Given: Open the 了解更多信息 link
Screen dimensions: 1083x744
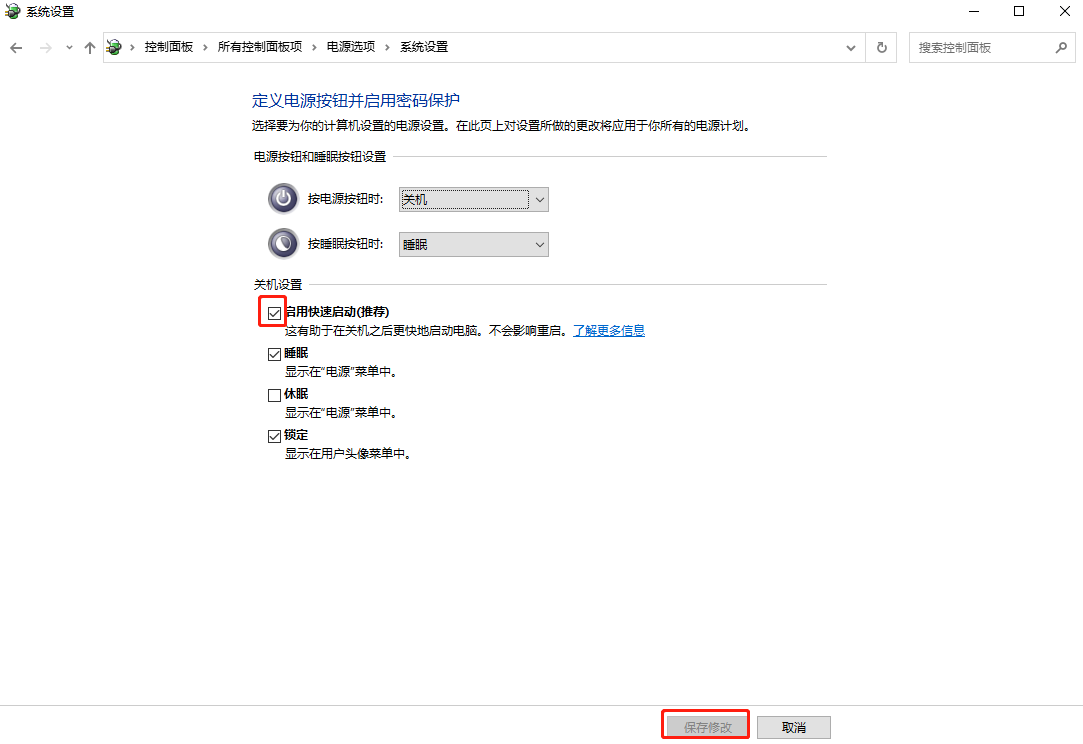Looking at the screenshot, I should (x=609, y=331).
